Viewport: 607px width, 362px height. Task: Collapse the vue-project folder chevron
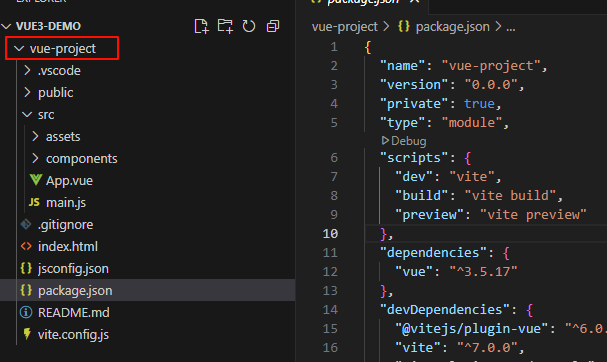[x=19, y=48]
